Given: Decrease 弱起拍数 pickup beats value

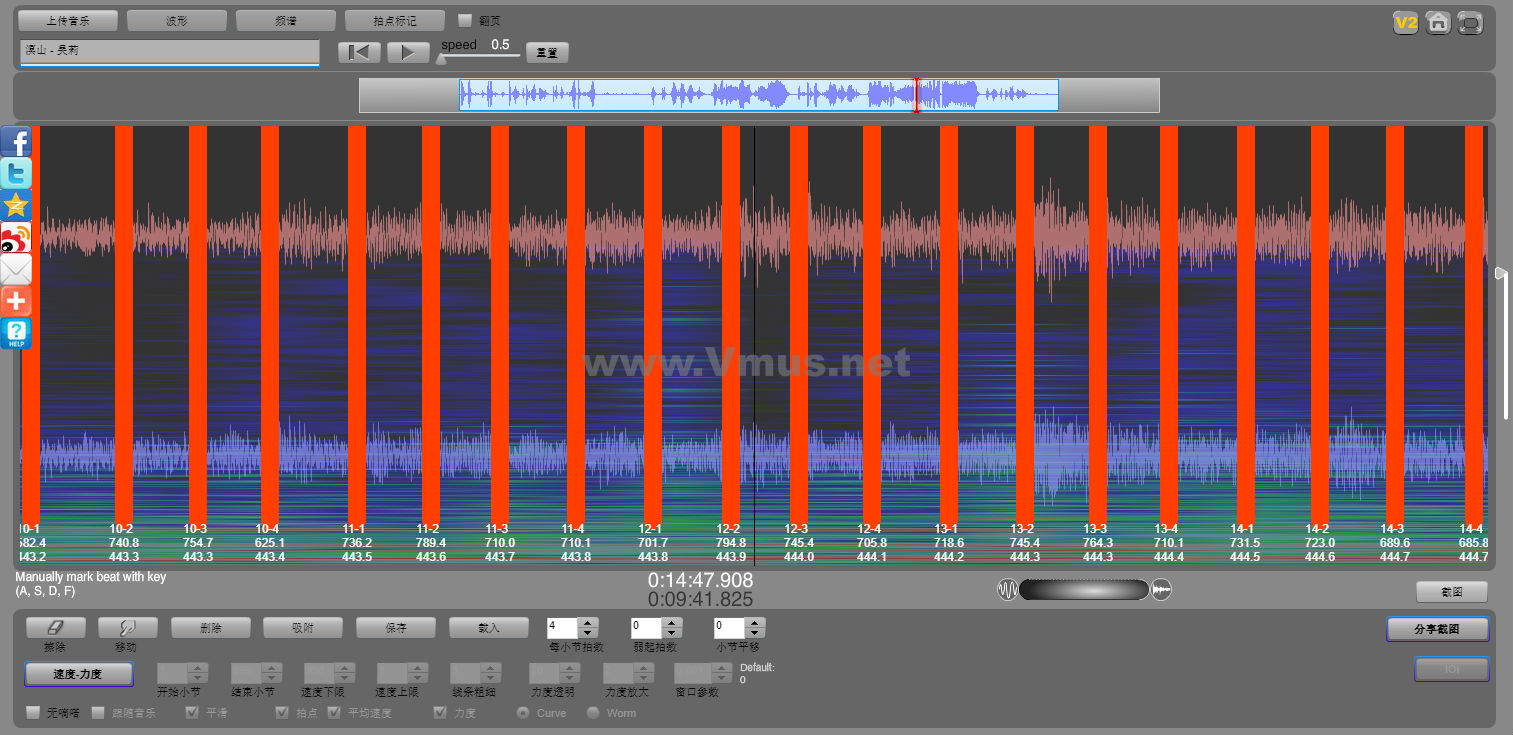Looking at the screenshot, I should coord(673,633).
